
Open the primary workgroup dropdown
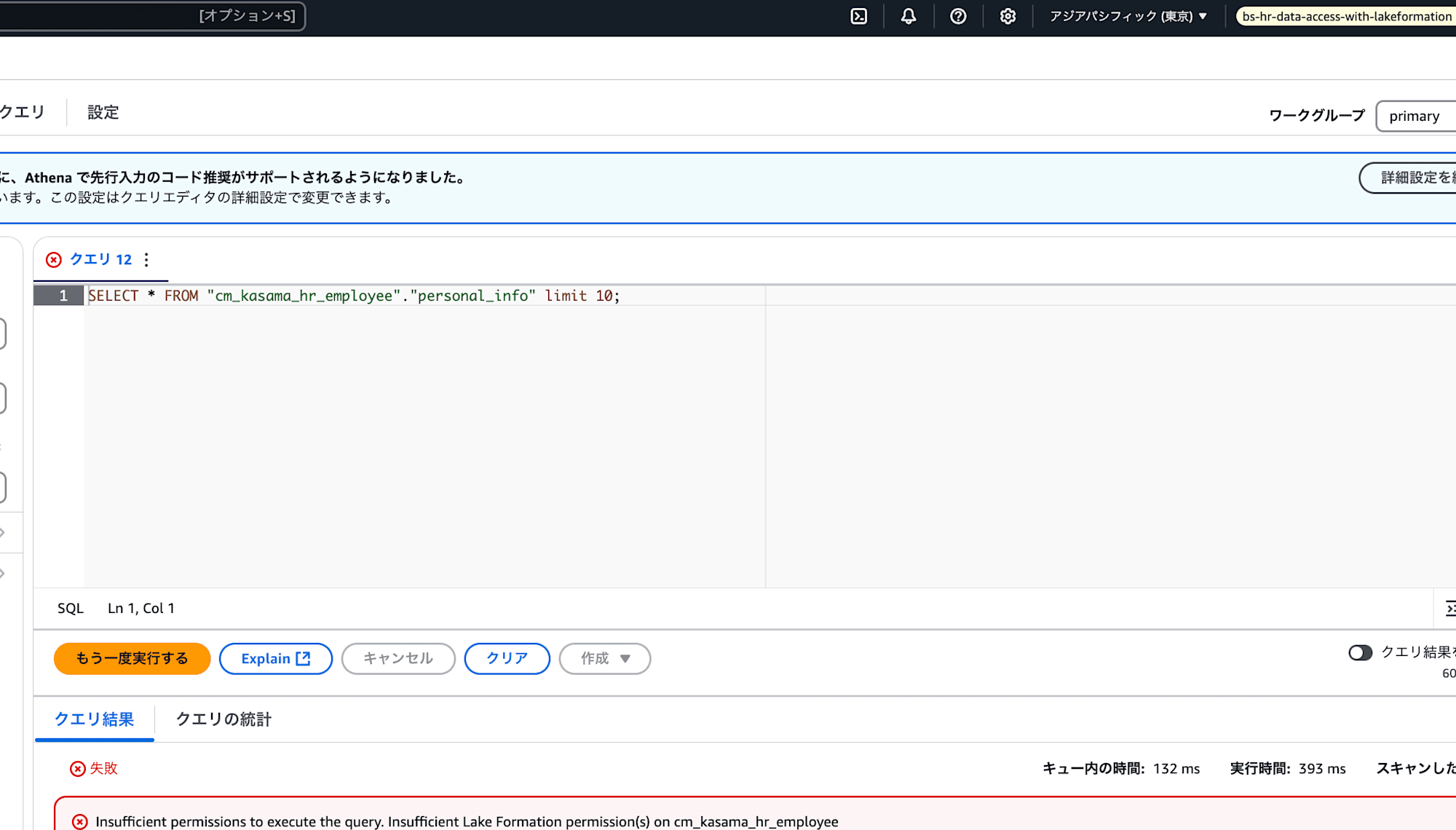tap(1415, 116)
